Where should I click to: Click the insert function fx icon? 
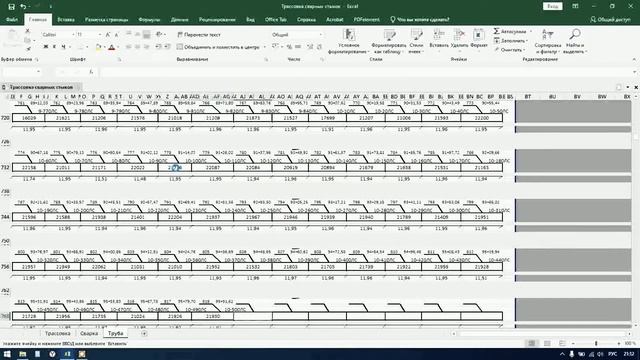pyautogui.click(x=91, y=72)
